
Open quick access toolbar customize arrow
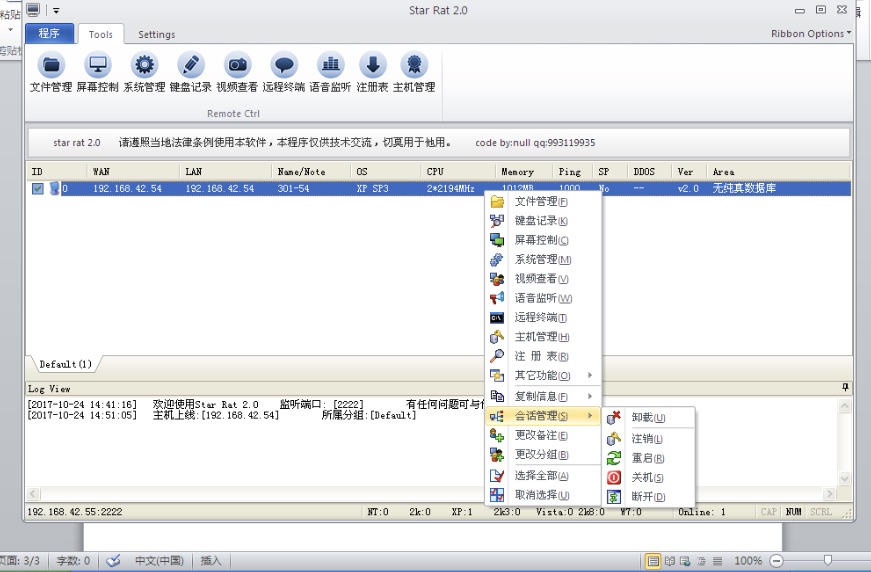tap(56, 10)
